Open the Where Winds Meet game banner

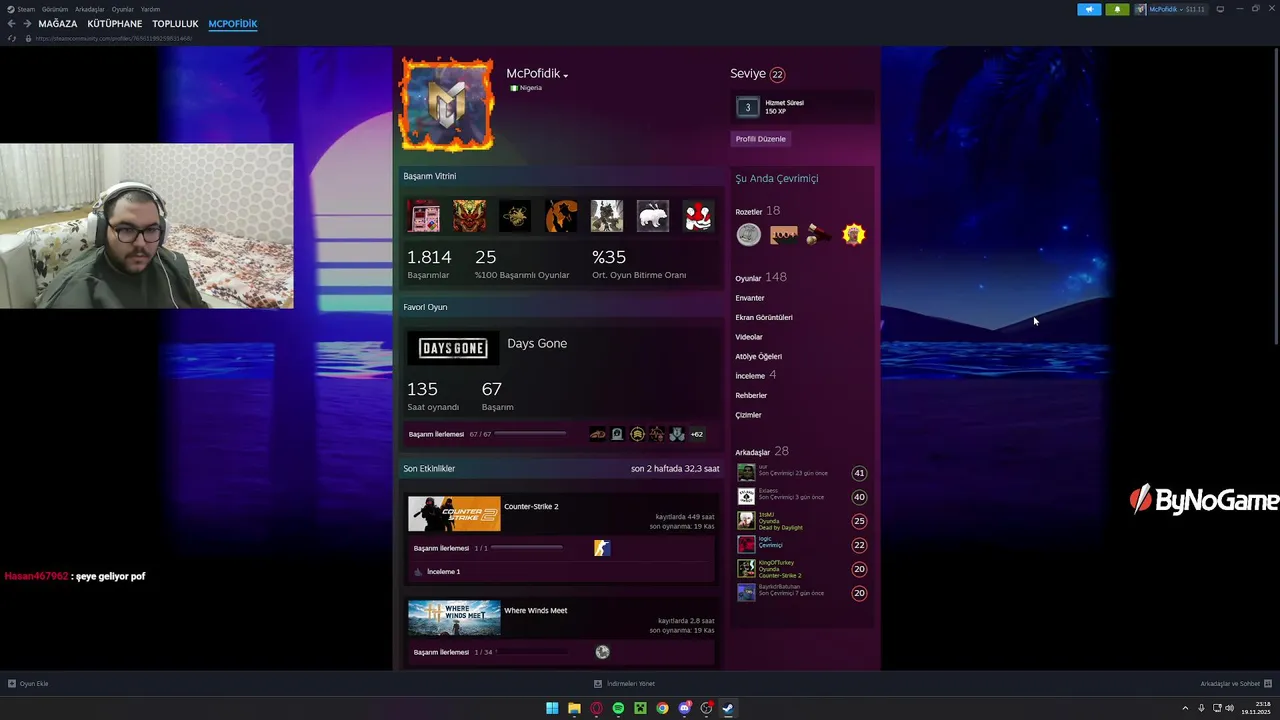tap(454, 618)
